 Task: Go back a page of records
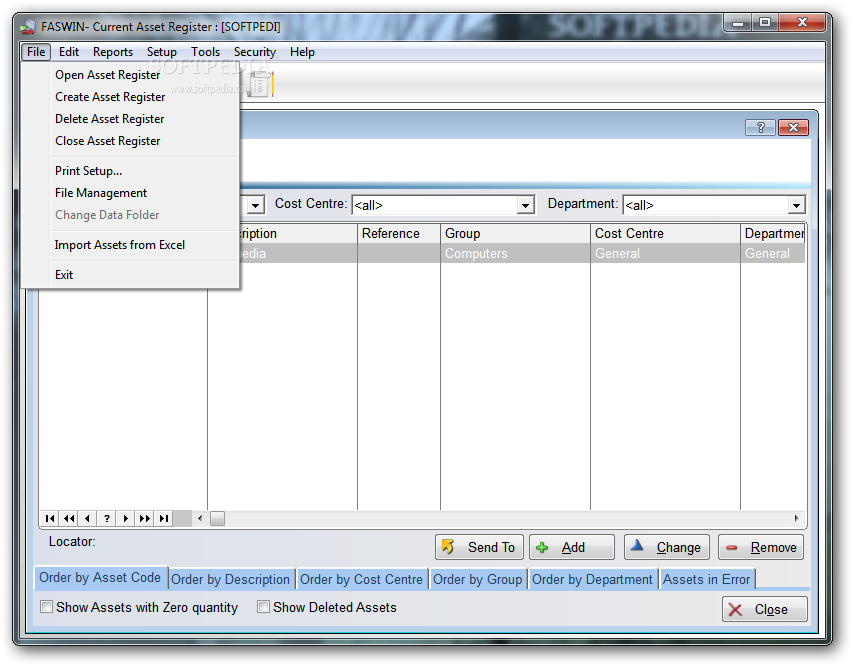click(69, 519)
